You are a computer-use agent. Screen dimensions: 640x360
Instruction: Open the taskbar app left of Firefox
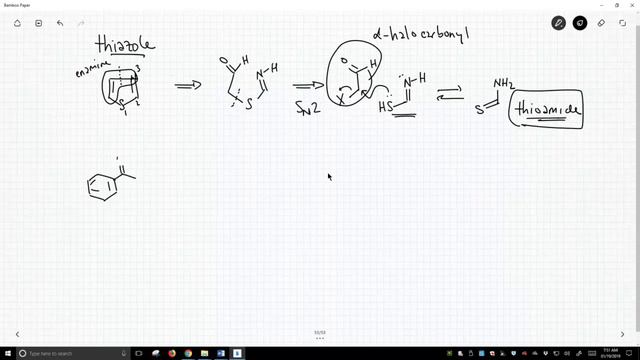tap(156, 353)
